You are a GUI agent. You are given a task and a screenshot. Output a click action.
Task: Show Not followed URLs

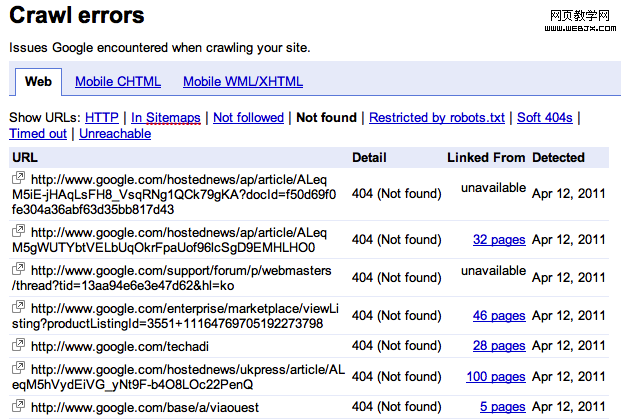point(248,118)
